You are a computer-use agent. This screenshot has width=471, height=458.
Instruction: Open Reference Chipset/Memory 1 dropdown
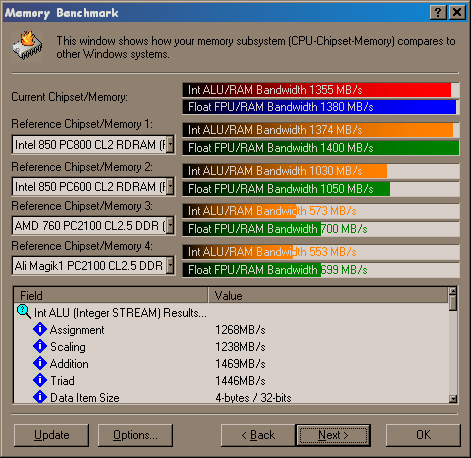[170, 144]
